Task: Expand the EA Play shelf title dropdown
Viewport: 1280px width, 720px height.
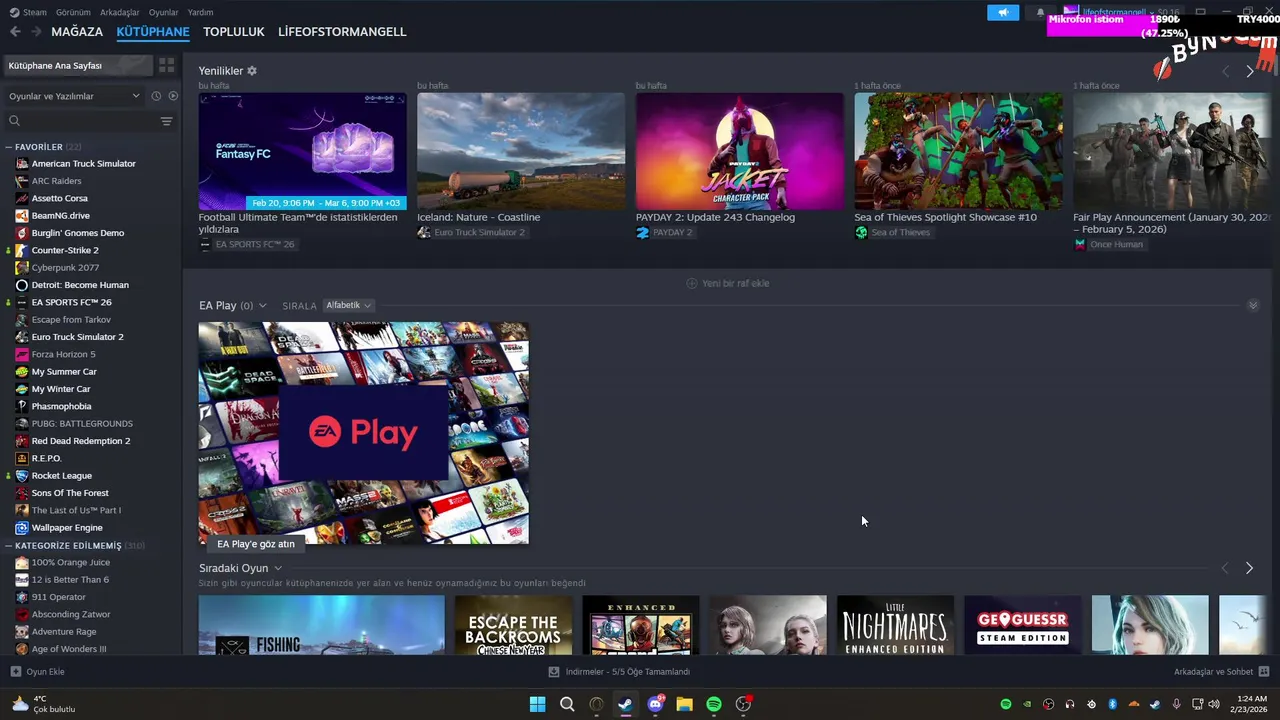Action: tap(262, 305)
